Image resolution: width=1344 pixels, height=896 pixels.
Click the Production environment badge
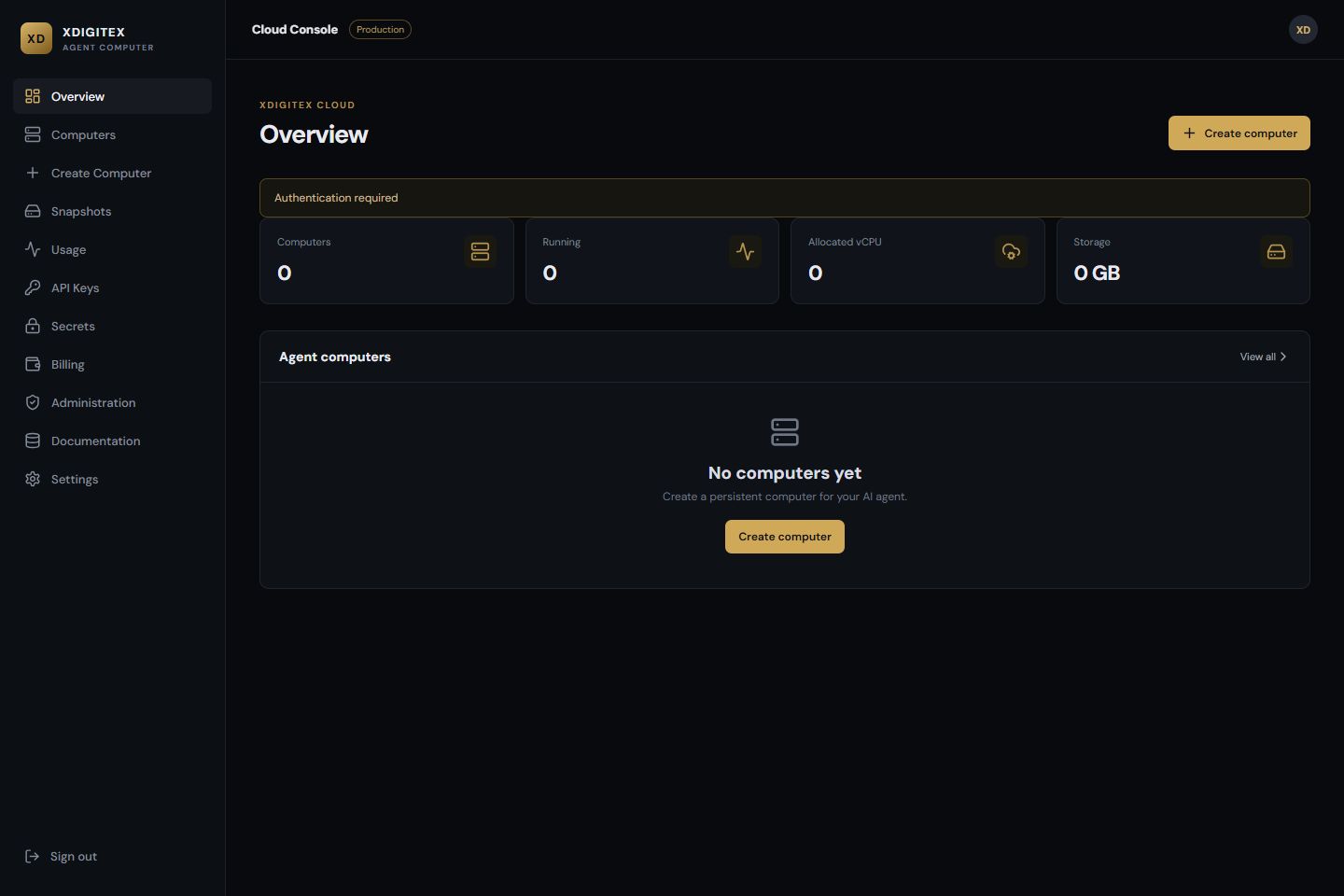pyautogui.click(x=380, y=30)
